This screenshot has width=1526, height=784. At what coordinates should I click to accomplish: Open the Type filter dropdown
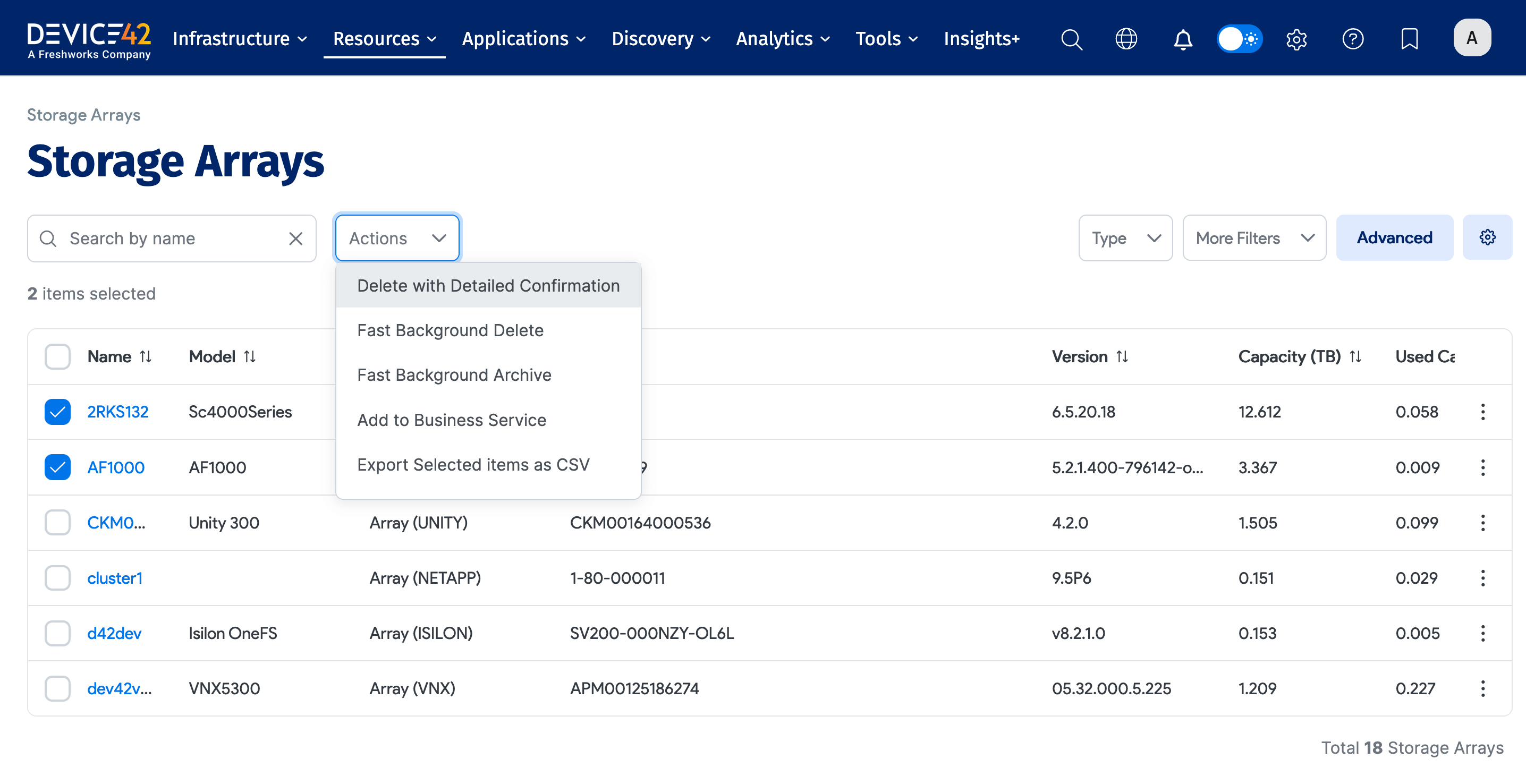[1125, 237]
